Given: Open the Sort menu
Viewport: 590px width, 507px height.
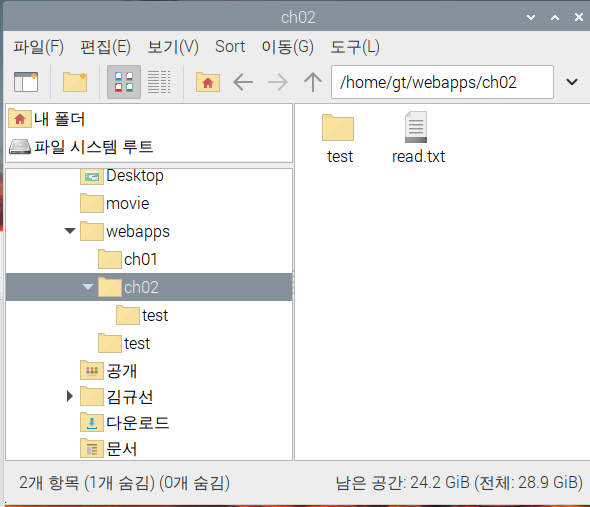Looking at the screenshot, I should pos(230,47).
